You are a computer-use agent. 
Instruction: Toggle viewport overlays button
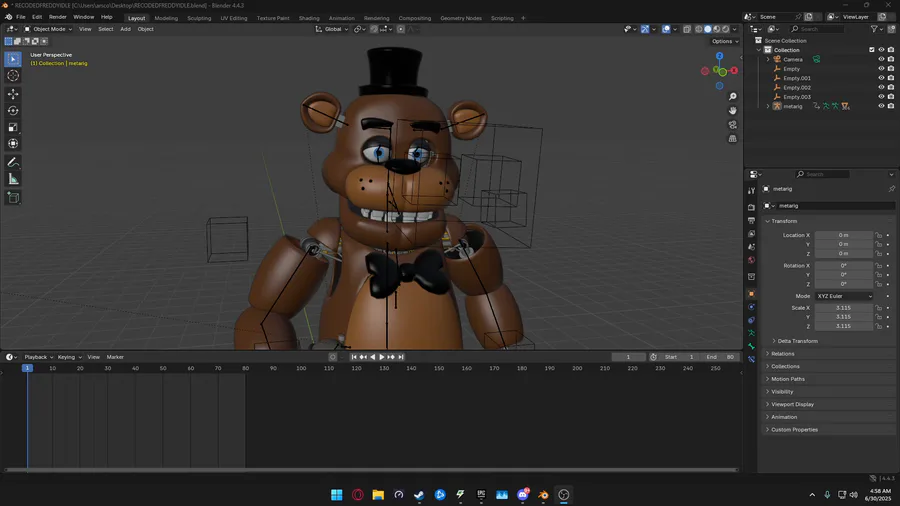666,29
